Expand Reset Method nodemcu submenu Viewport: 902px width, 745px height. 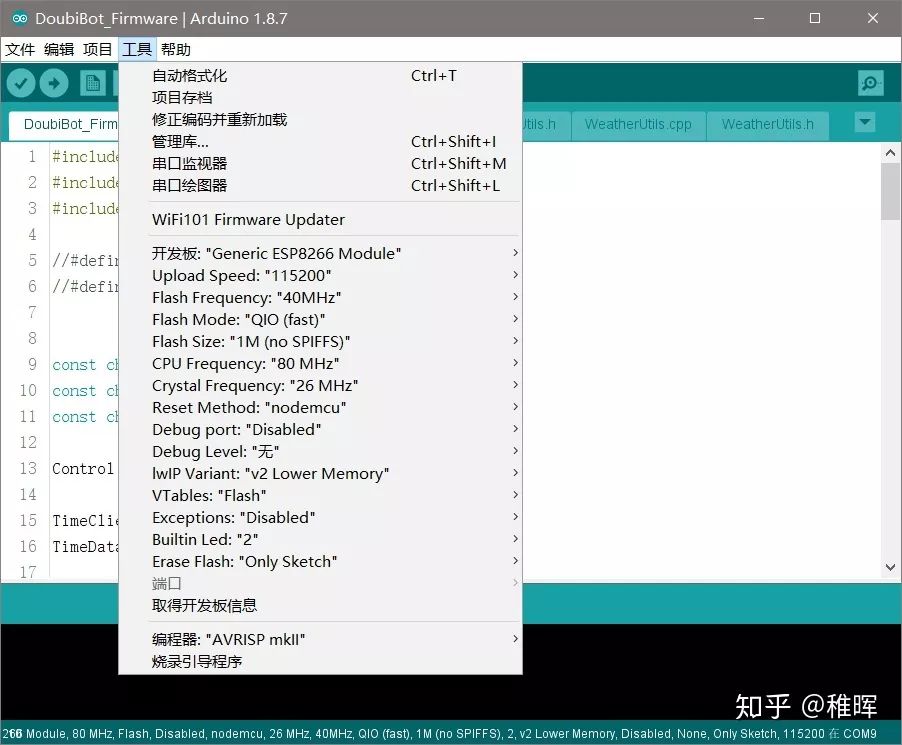pos(320,407)
